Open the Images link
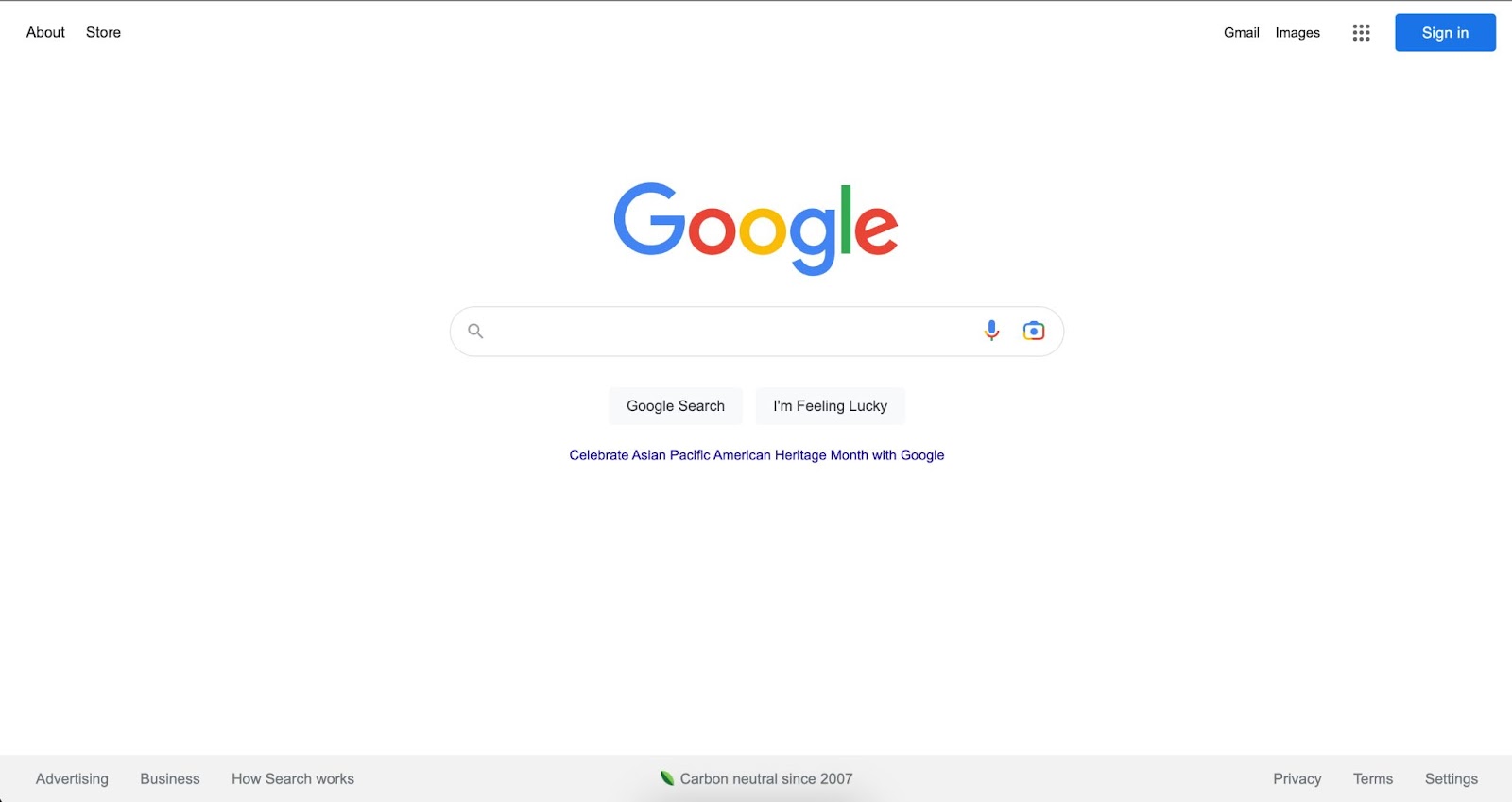Image resolution: width=1512 pixels, height=802 pixels. [x=1297, y=33]
